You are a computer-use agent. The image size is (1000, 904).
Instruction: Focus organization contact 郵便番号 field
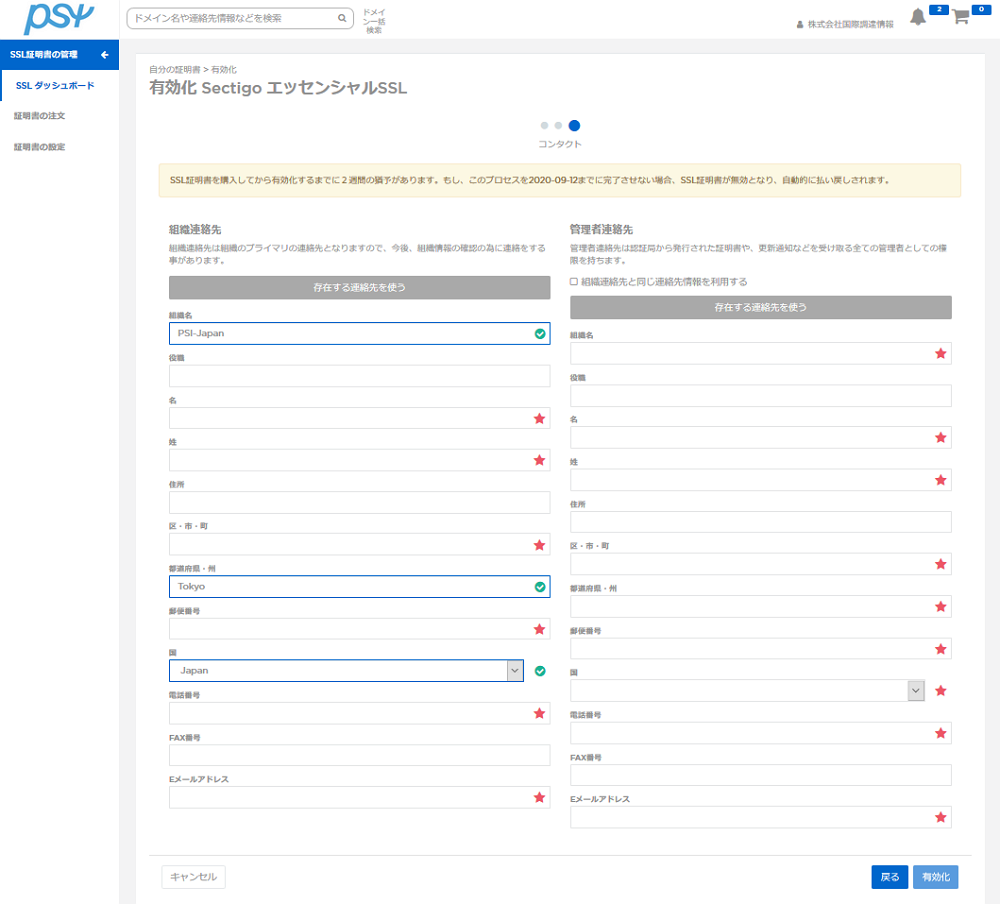pyautogui.click(x=359, y=629)
